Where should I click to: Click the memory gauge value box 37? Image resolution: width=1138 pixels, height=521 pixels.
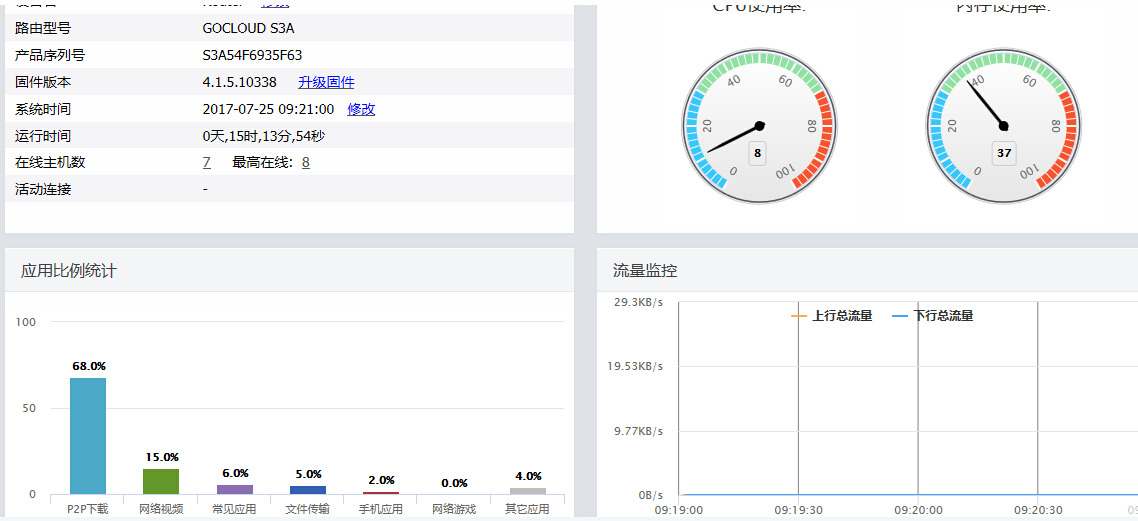[1004, 154]
